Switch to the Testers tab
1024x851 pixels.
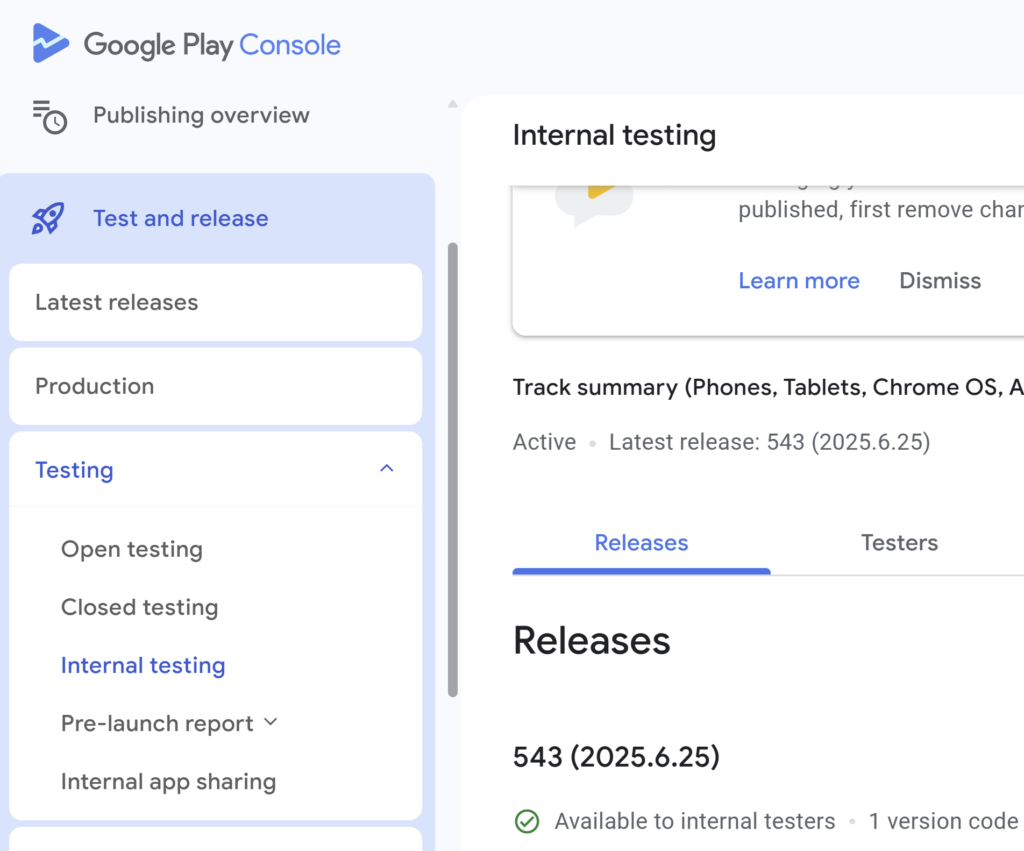899,543
